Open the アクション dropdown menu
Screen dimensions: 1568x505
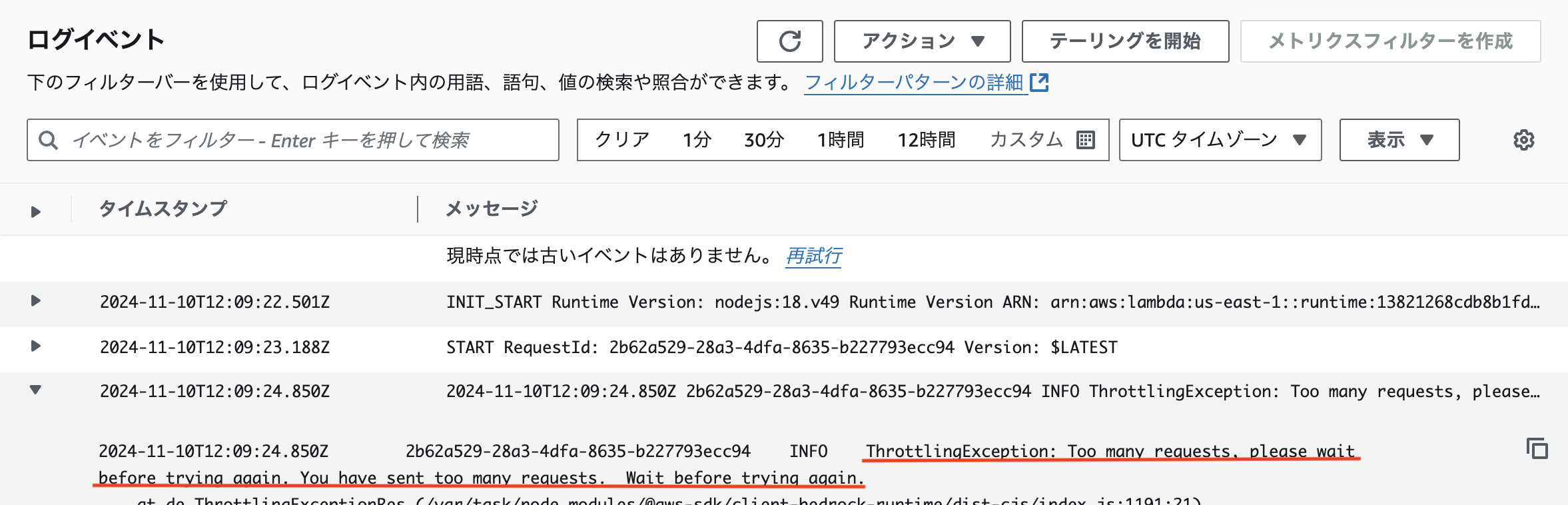click(922, 41)
